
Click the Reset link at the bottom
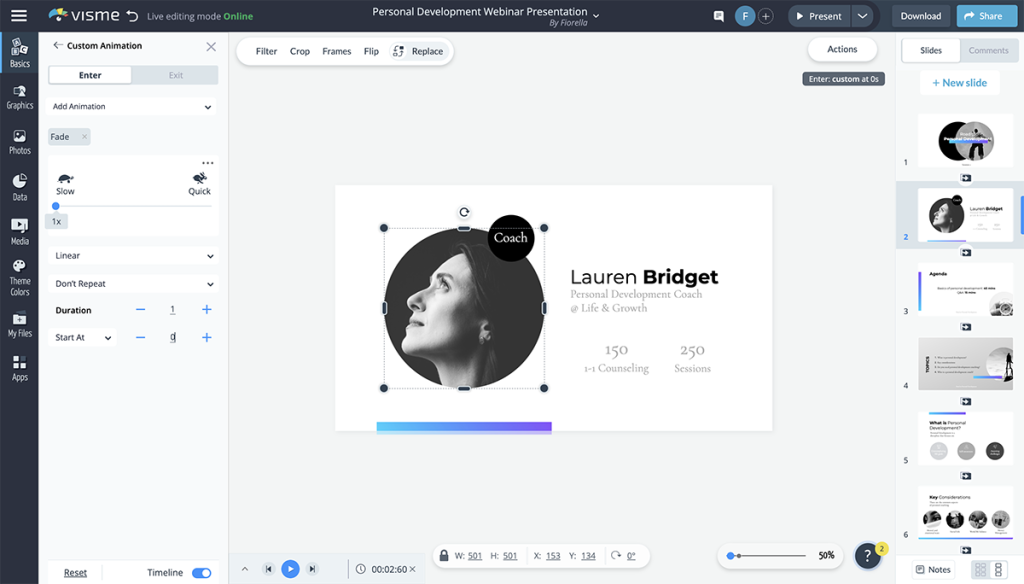[x=75, y=572]
